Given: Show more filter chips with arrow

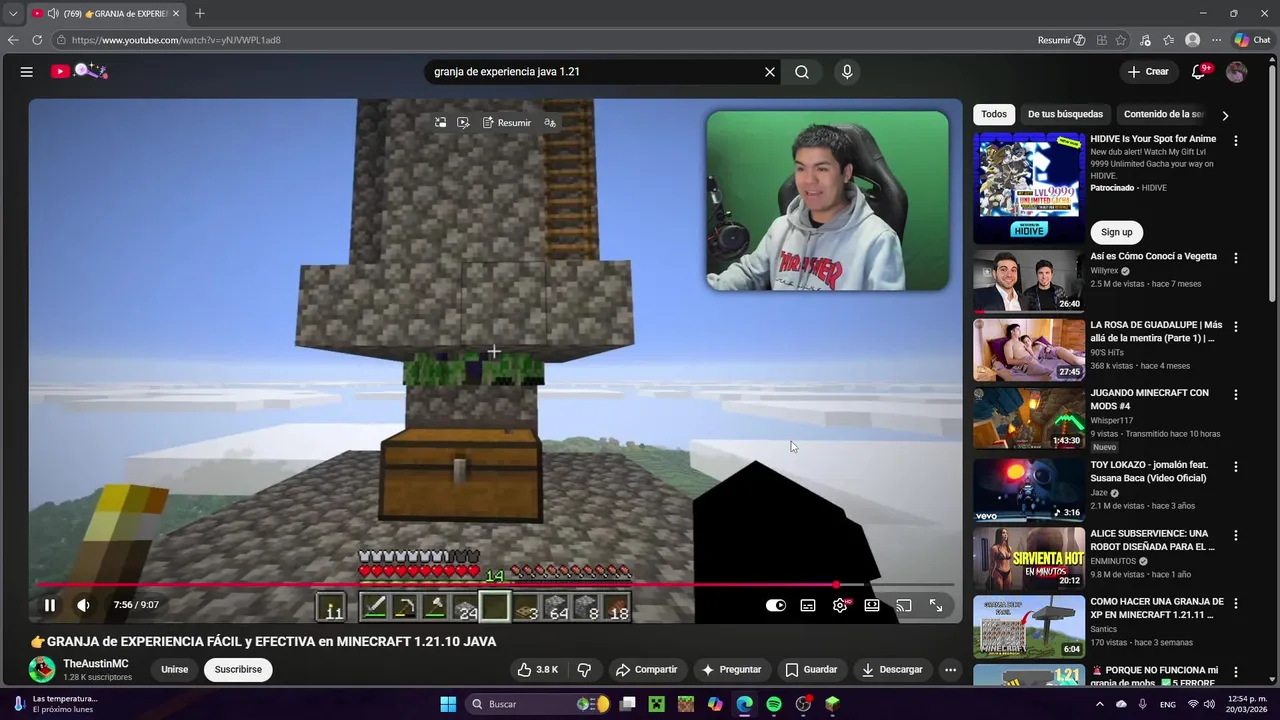Looking at the screenshot, I should [1225, 115].
